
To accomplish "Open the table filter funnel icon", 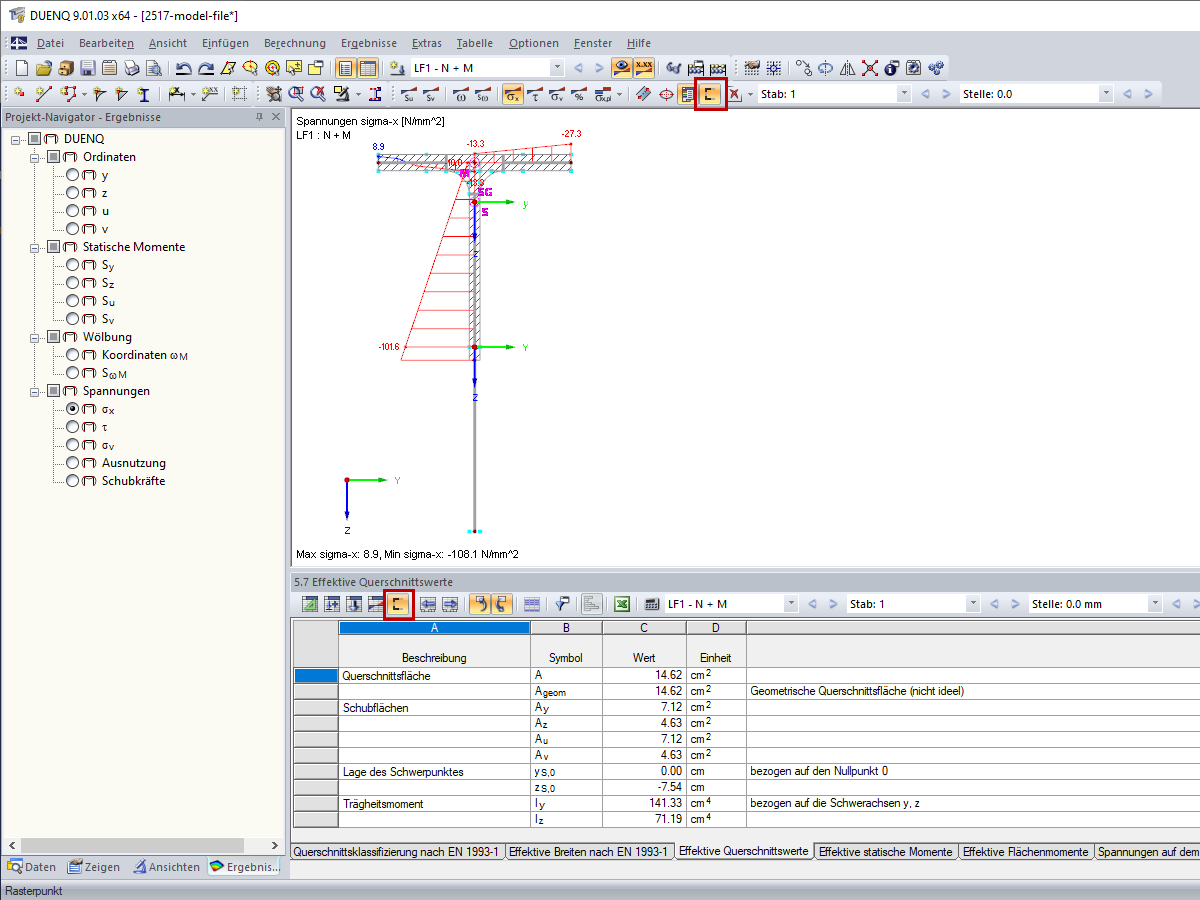I will (x=563, y=604).
